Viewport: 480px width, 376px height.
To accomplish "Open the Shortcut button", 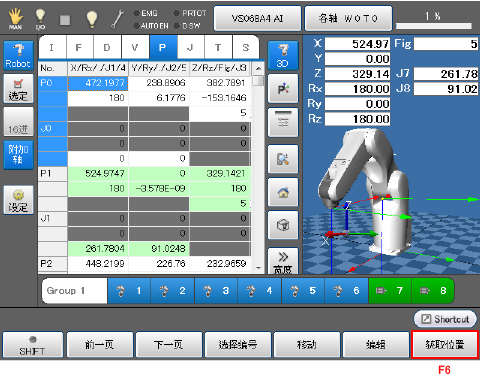I will (x=445, y=319).
